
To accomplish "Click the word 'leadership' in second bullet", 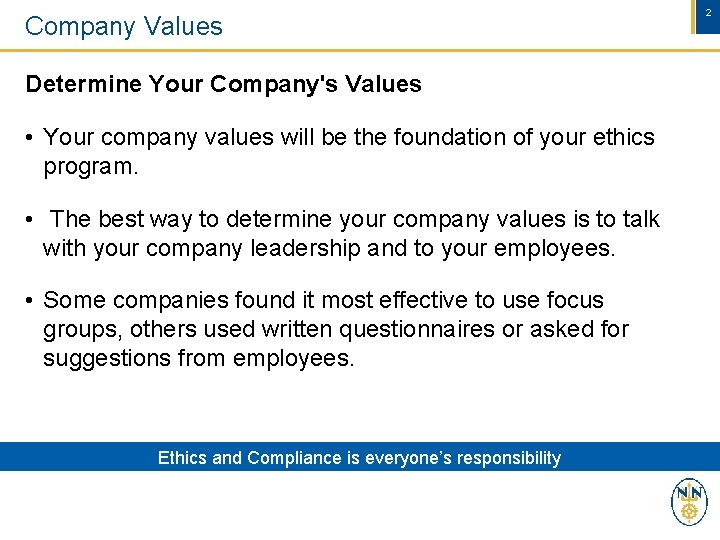I will click(x=305, y=248).
